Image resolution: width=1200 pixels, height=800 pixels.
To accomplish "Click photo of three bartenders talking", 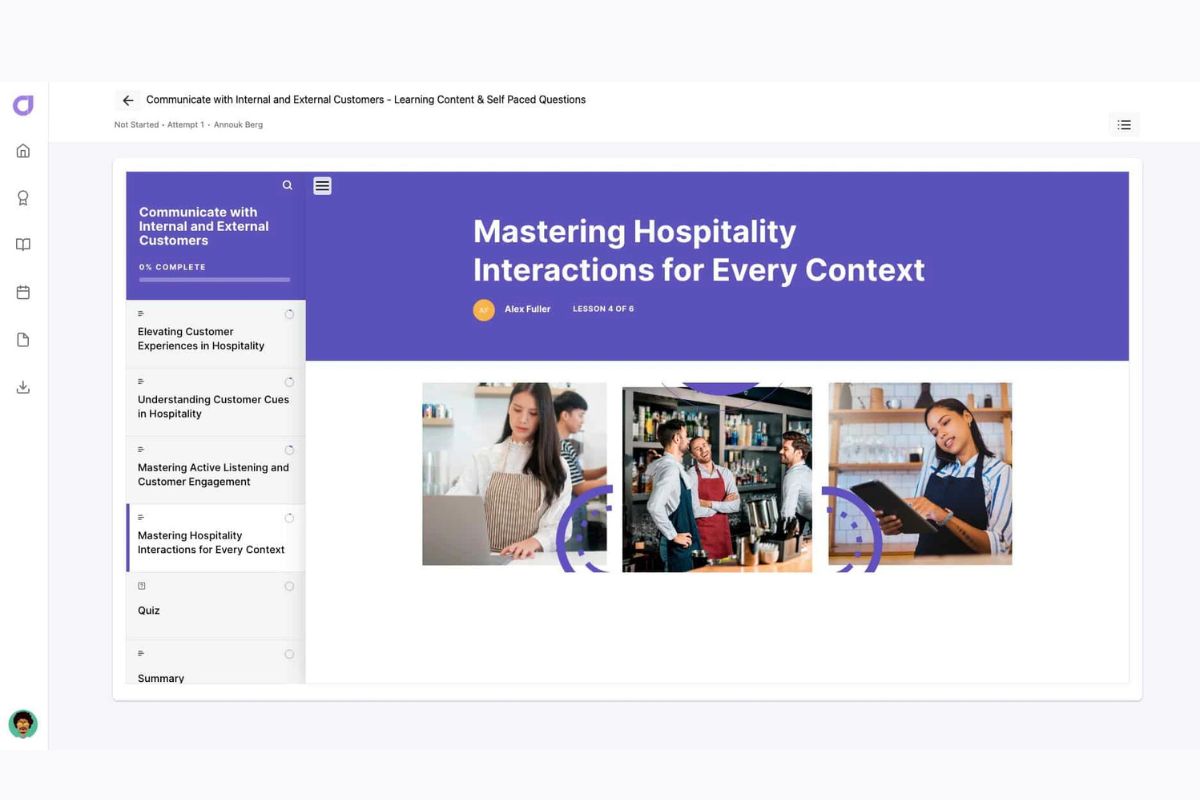I will click(x=717, y=480).
